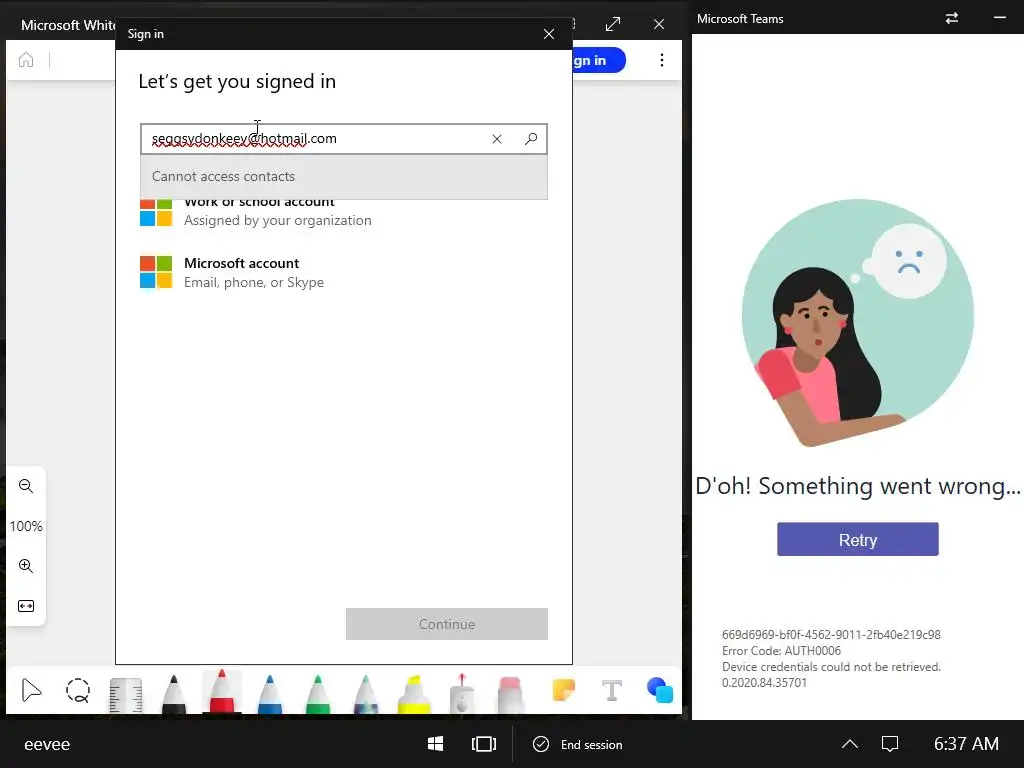The width and height of the screenshot is (1024, 768).
Task: Open the notification center icon
Action: point(890,744)
